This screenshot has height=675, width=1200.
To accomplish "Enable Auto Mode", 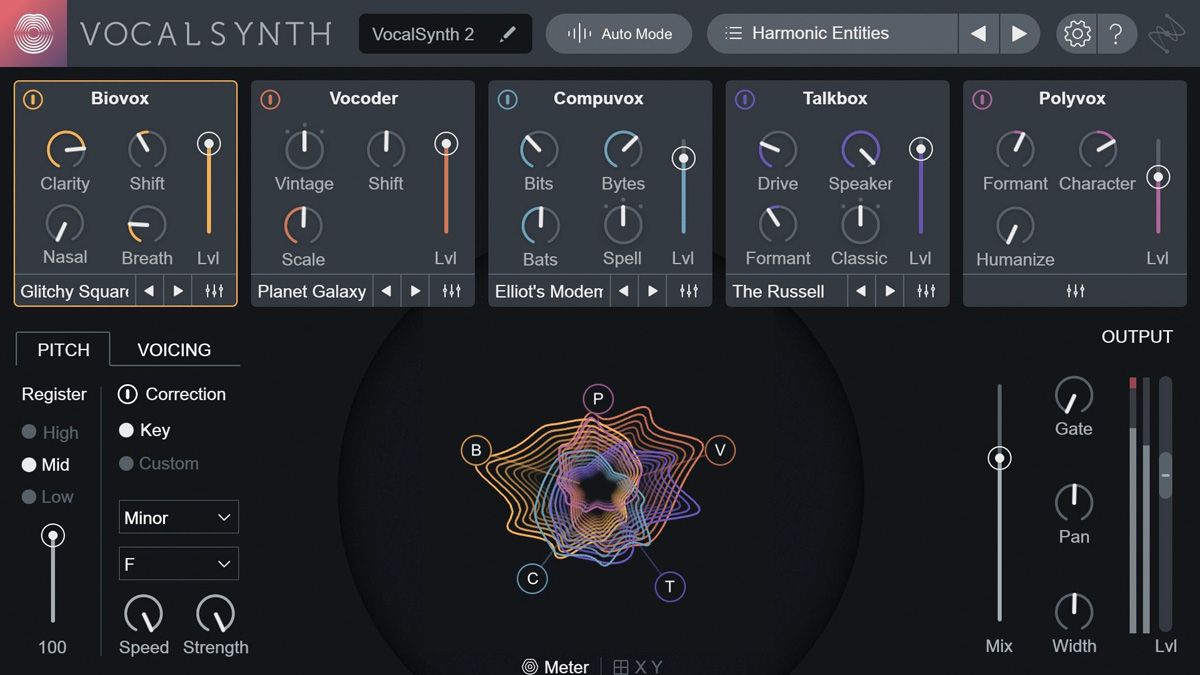I will tap(618, 32).
